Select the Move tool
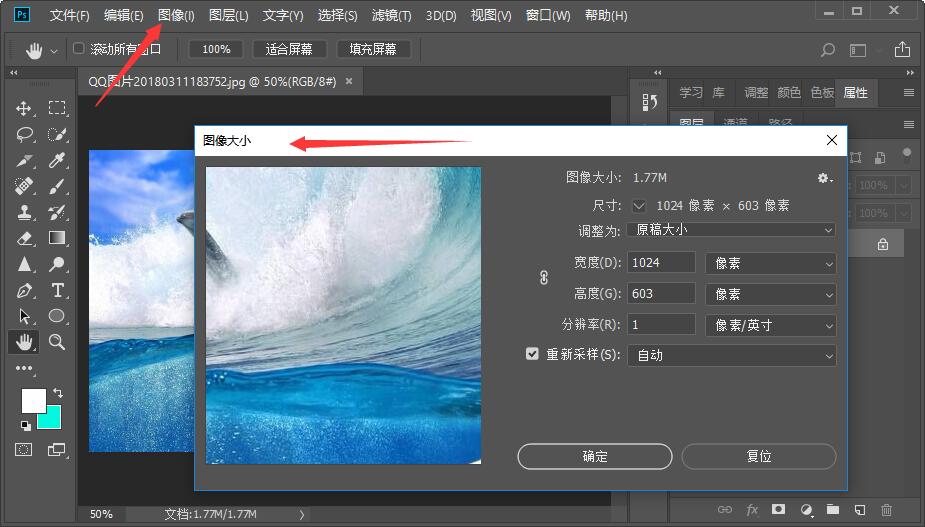The width and height of the screenshot is (925, 527). [24, 108]
